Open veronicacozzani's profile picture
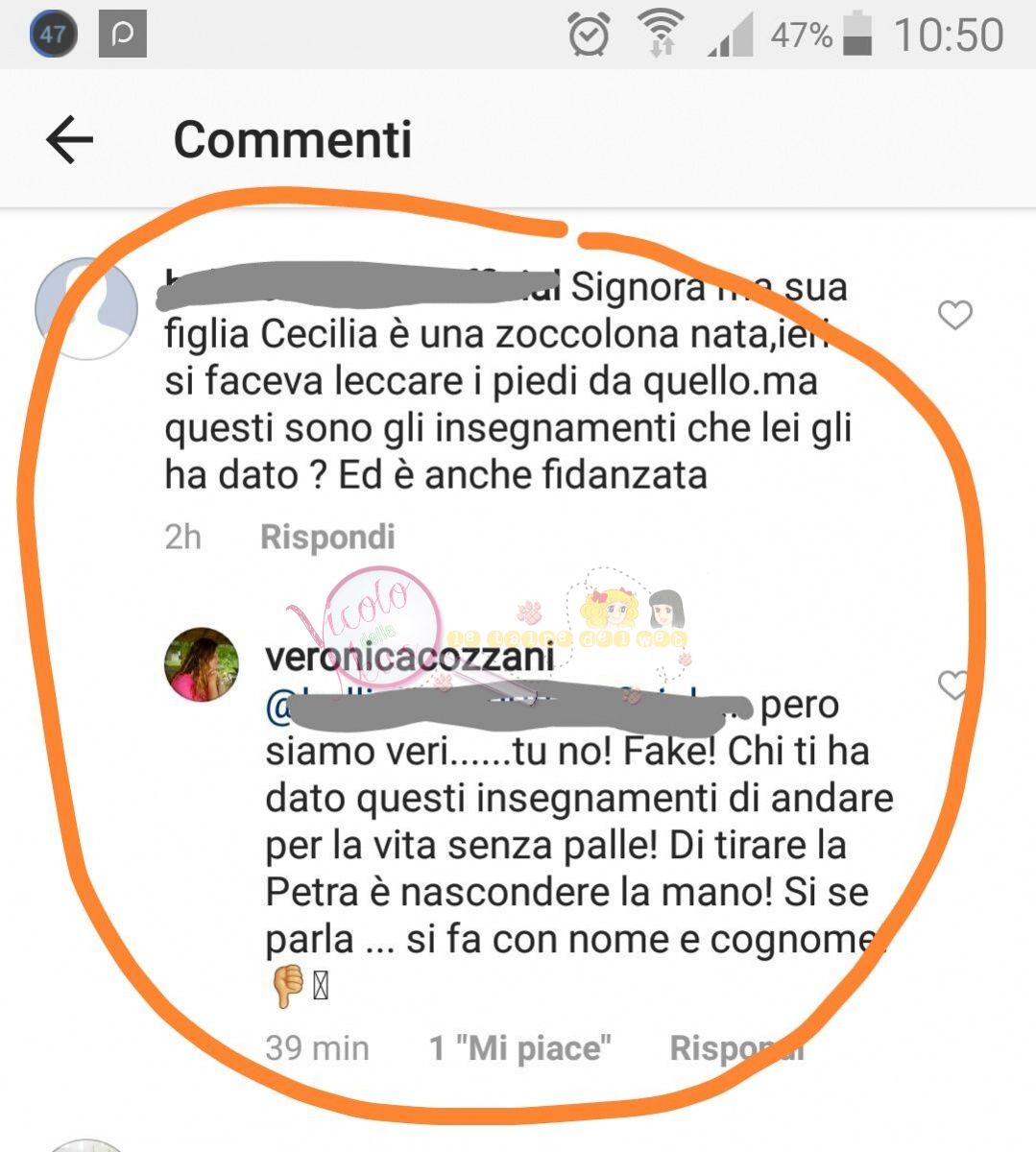The height and width of the screenshot is (1152, 1036). pyautogui.click(x=202, y=665)
